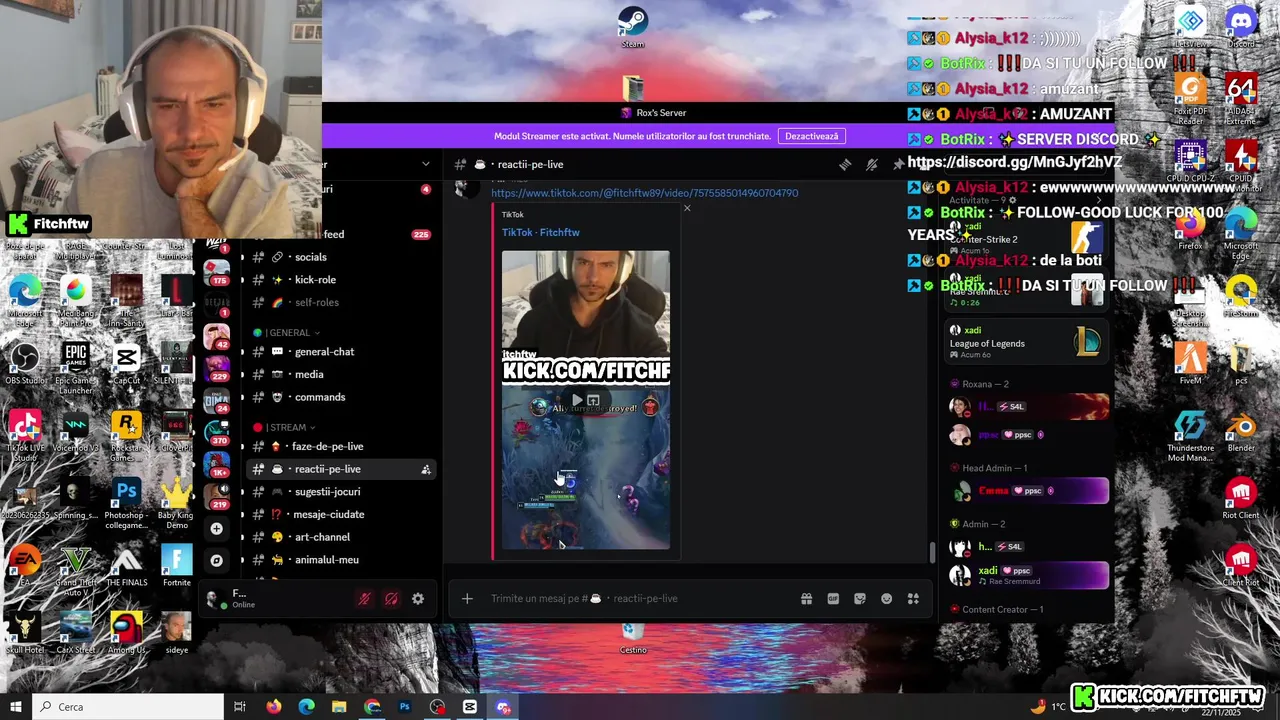Viewport: 1280px width, 720px height.
Task: Open pinned messages icon in header
Action: [x=898, y=164]
